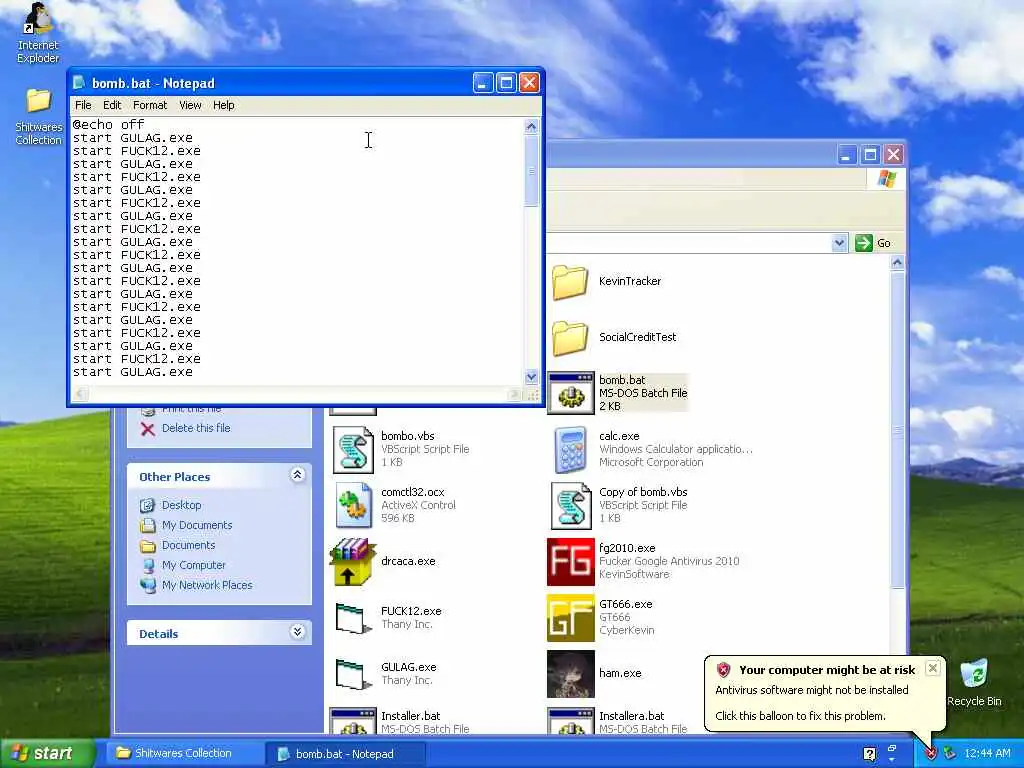Open the Notepad Format menu
Screen dimensions: 1024x768
150,105
